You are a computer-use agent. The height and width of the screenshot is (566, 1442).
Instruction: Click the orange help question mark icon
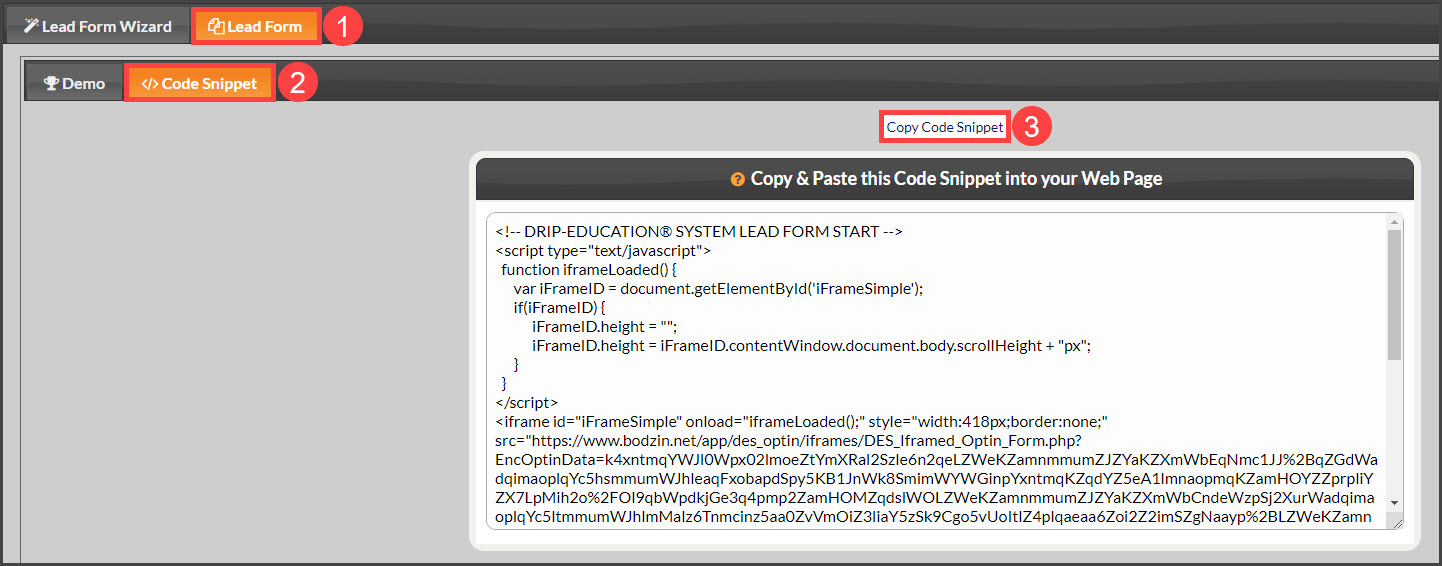[x=738, y=180]
